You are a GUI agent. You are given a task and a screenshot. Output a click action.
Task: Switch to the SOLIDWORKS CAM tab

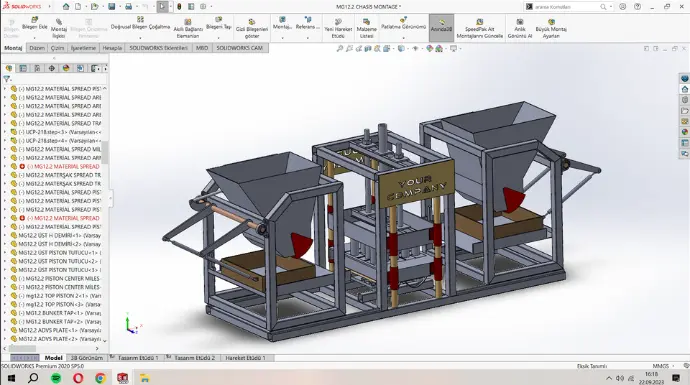coord(239,48)
